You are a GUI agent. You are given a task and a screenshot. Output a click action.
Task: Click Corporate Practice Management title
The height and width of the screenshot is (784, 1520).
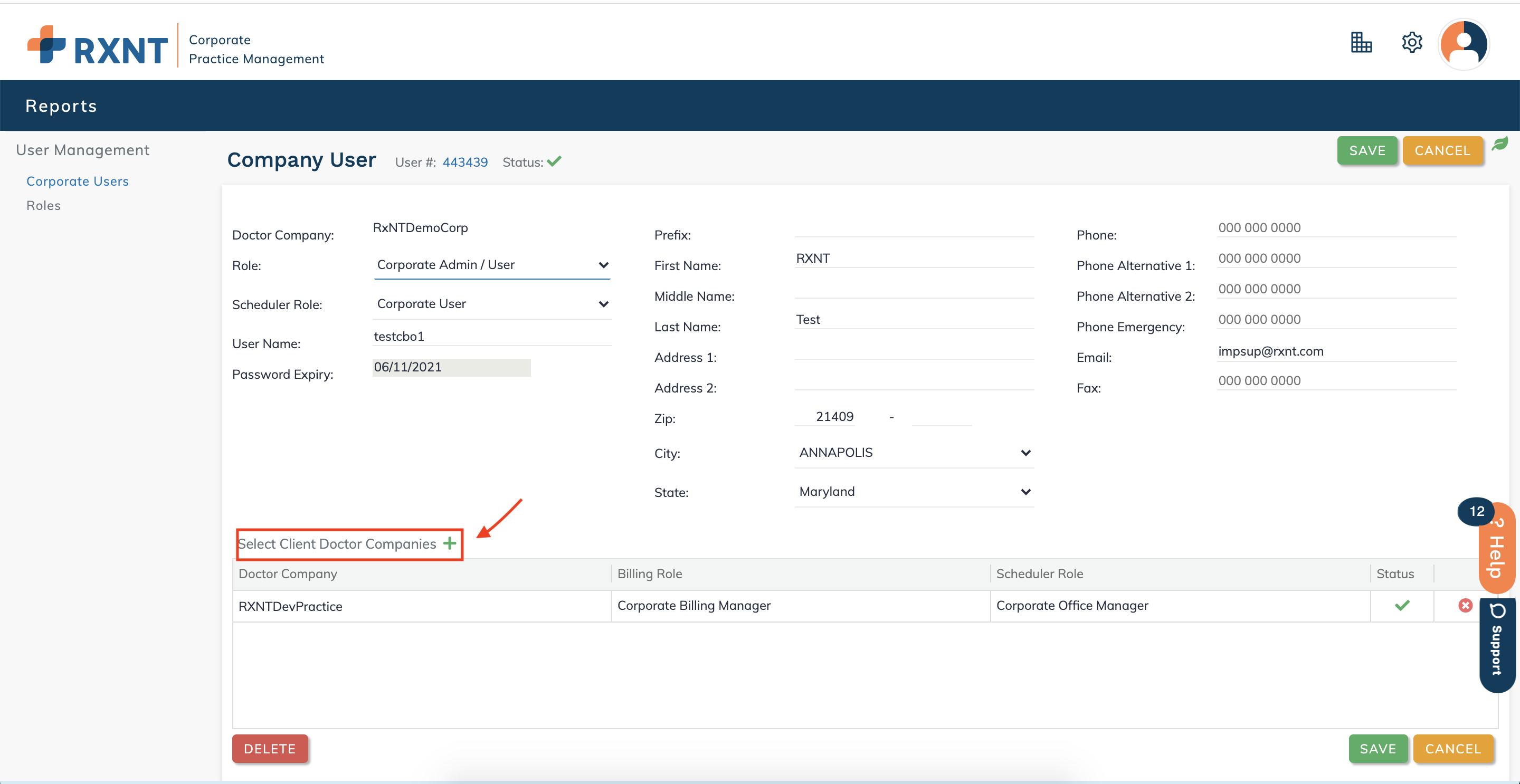coord(256,49)
